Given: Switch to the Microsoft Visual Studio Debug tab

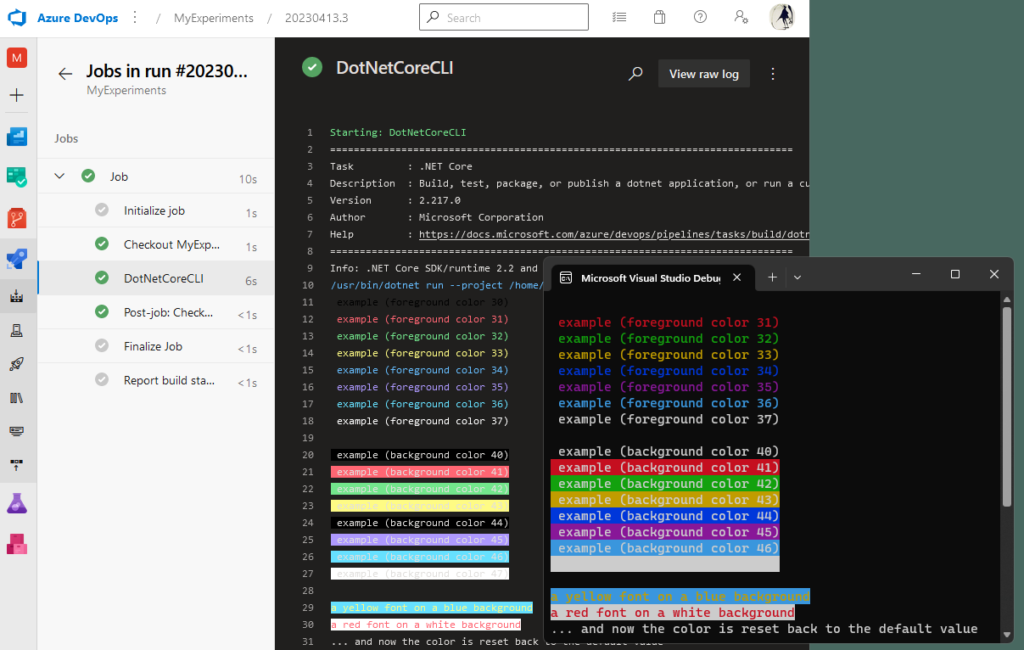Looking at the screenshot, I should coord(650,278).
